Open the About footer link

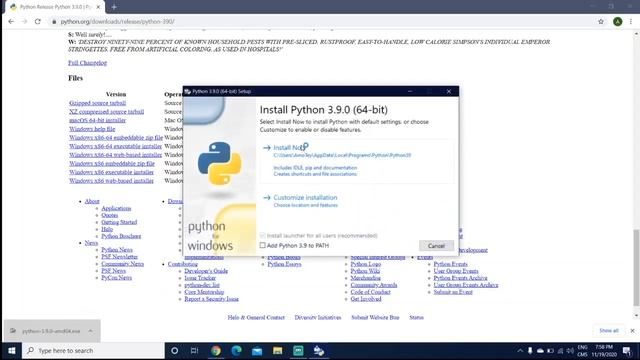(92, 201)
